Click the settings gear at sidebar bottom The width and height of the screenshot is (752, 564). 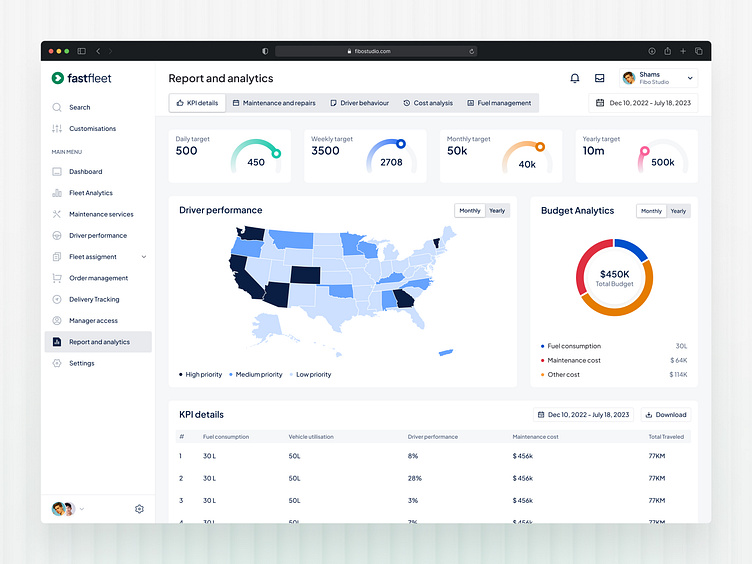(139, 509)
